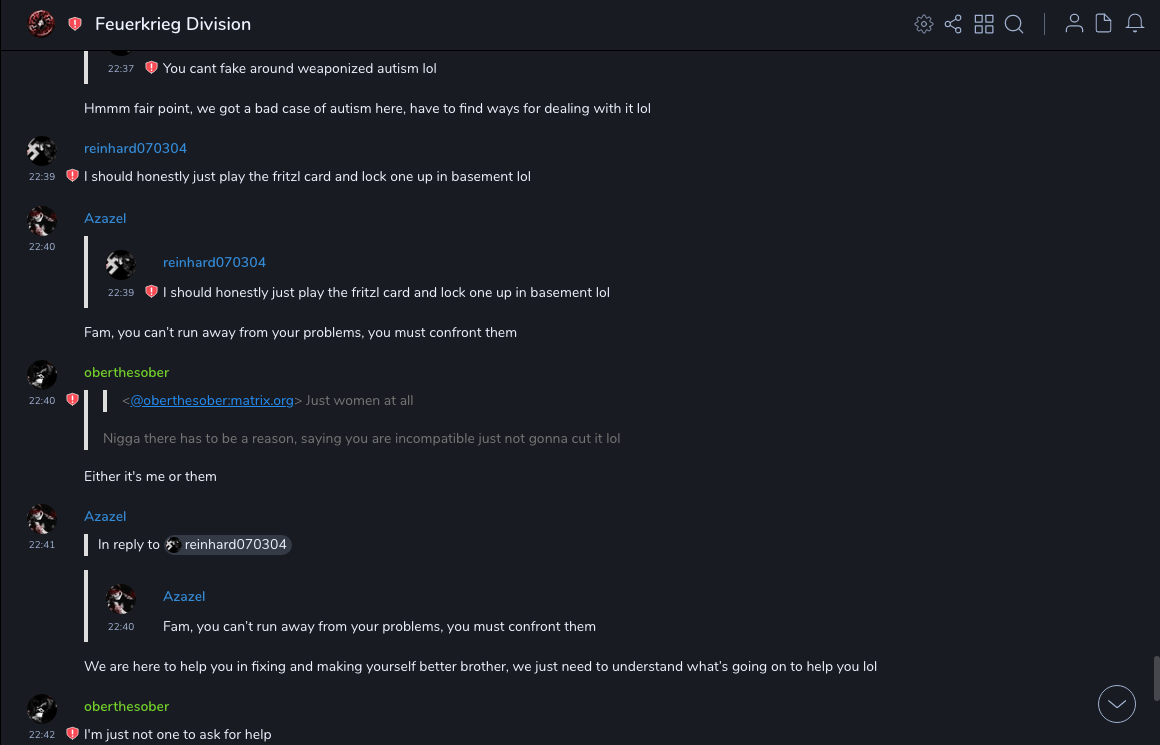Click the share room icon
Image resolution: width=1160 pixels, height=745 pixels.
pos(953,24)
